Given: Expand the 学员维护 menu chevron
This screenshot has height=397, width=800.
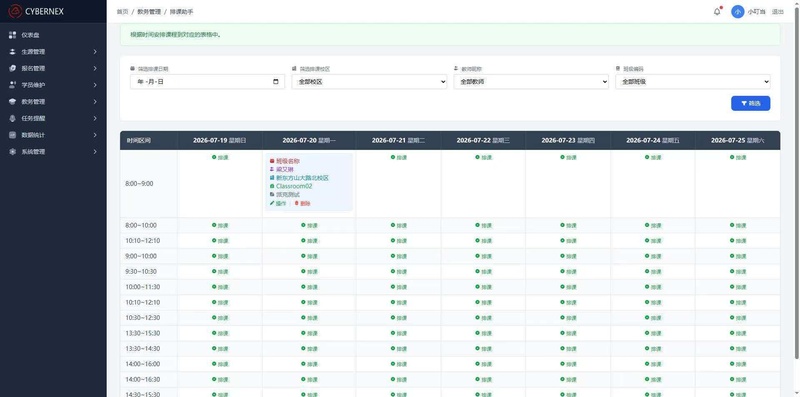Looking at the screenshot, I should pos(95,85).
